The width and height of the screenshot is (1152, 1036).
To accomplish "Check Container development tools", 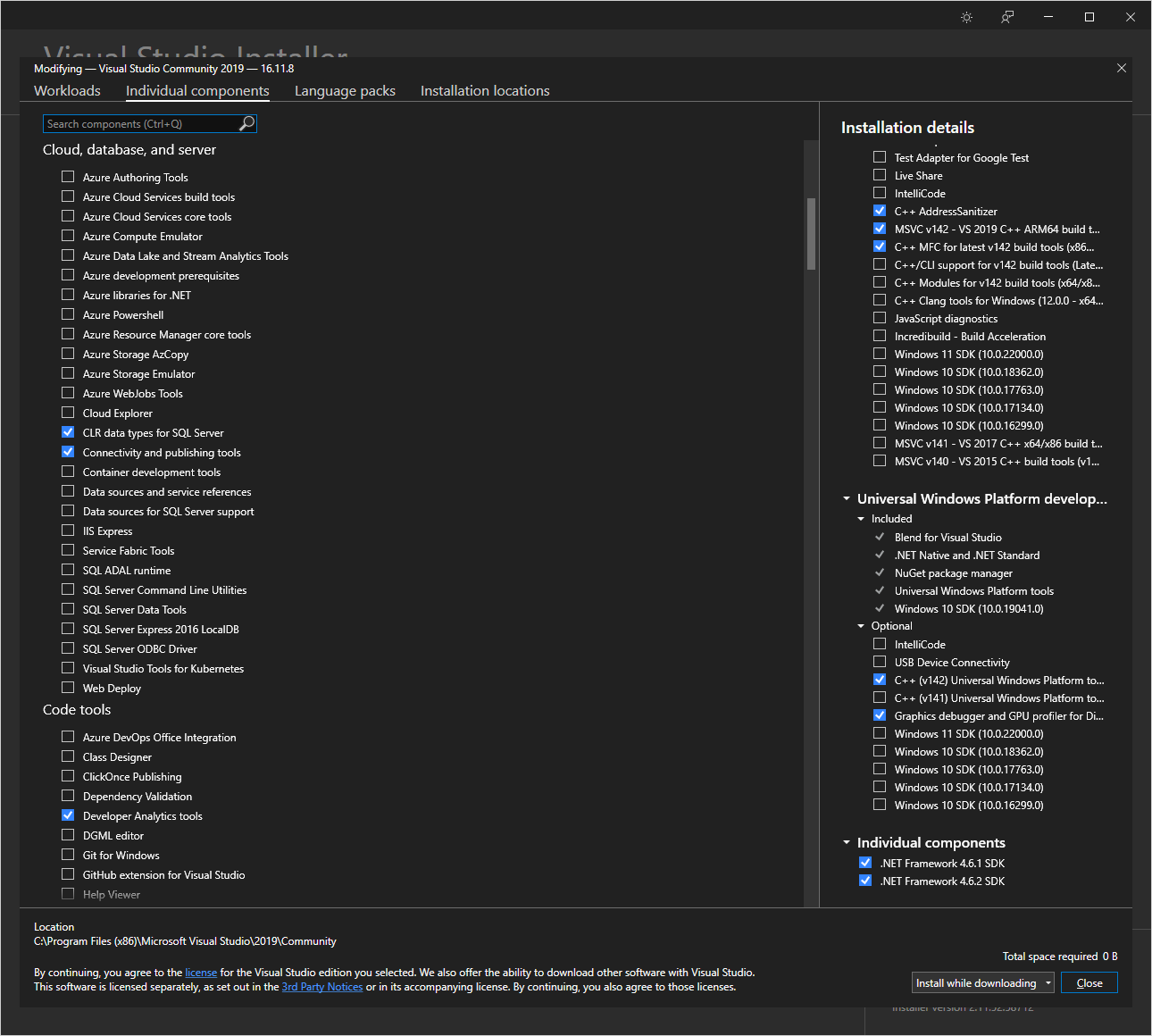I will click(68, 472).
